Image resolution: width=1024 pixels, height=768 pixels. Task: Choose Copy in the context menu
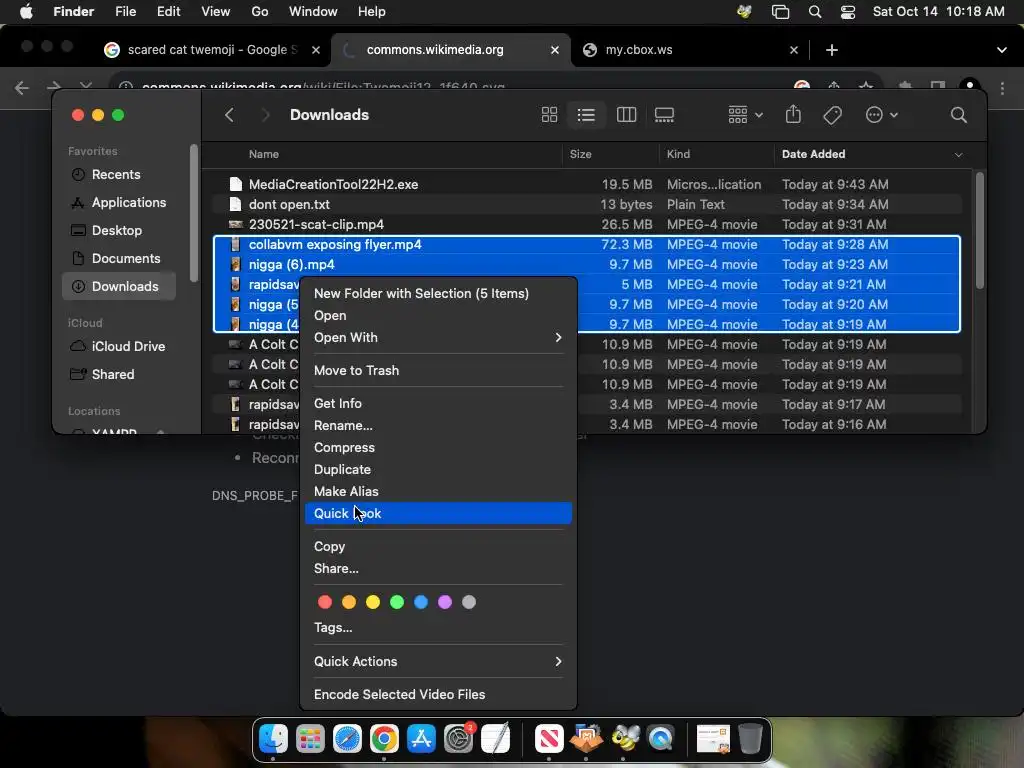(438, 547)
